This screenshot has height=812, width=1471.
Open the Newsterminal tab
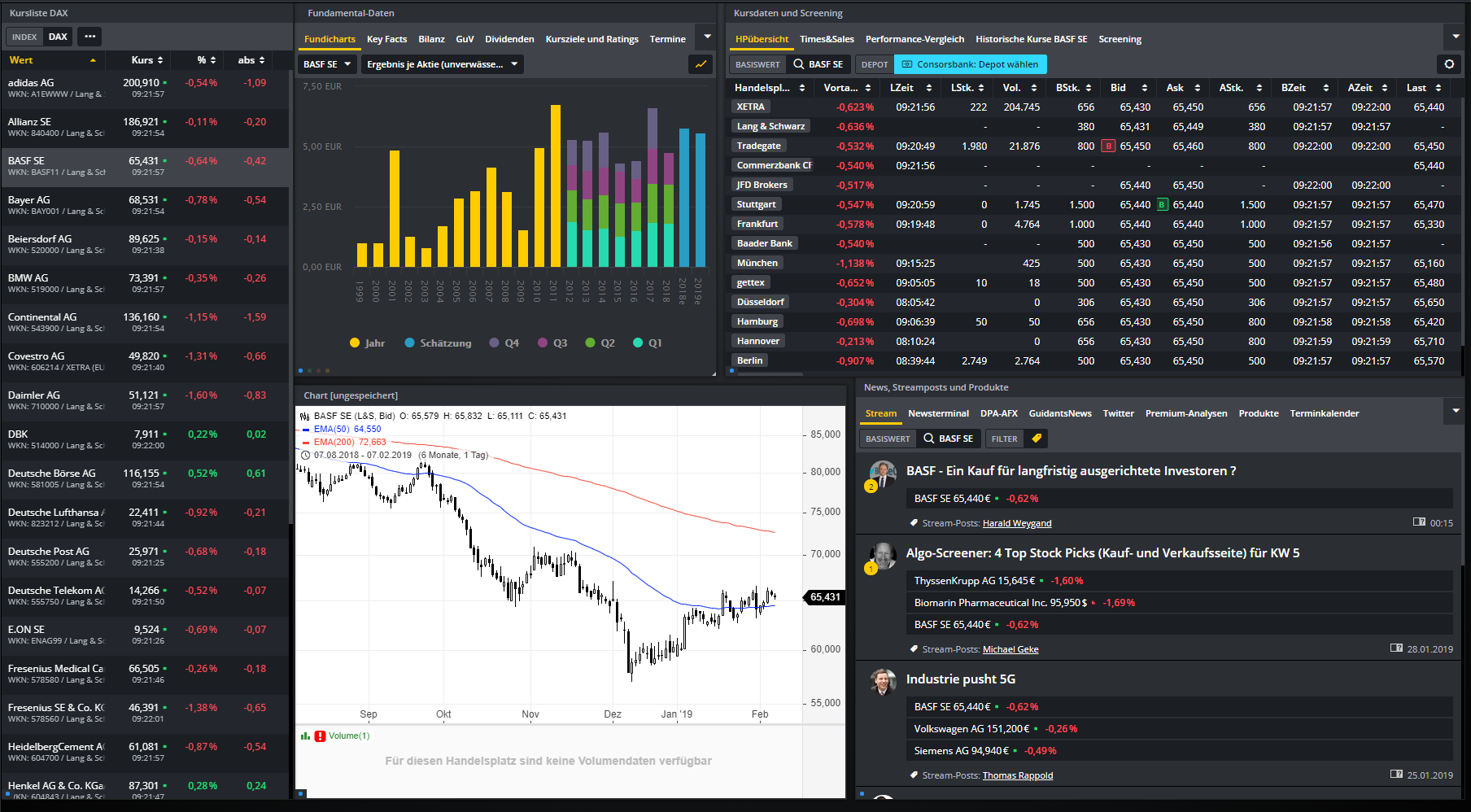point(938,413)
